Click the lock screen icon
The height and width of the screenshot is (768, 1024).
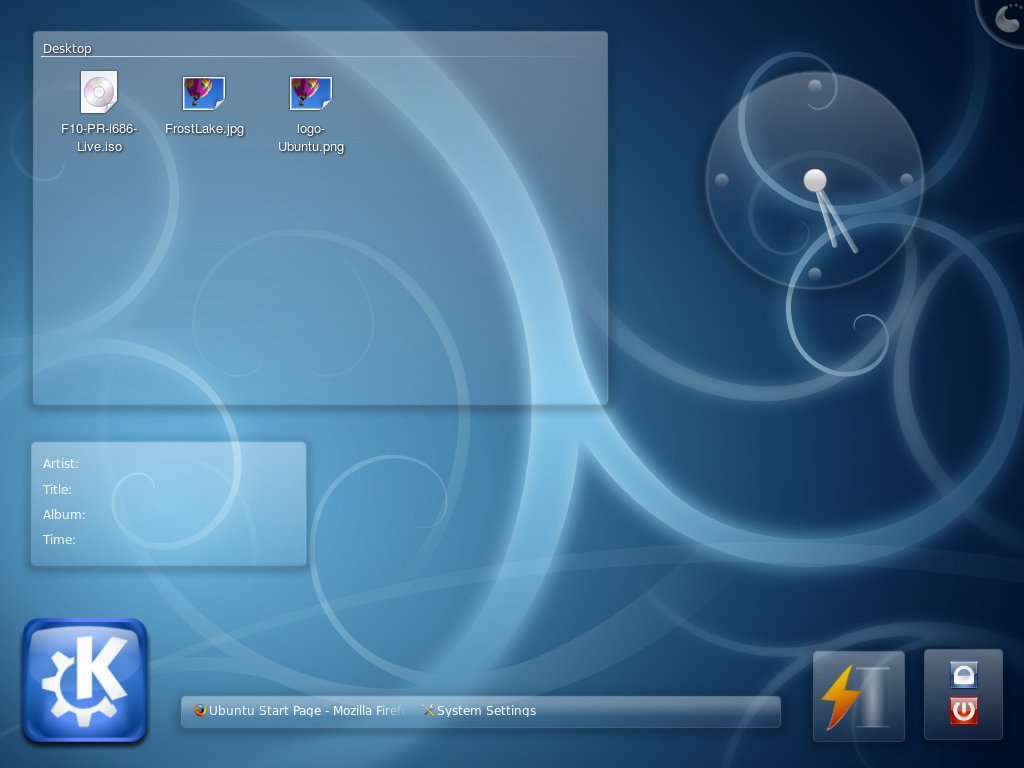pyautogui.click(x=963, y=675)
